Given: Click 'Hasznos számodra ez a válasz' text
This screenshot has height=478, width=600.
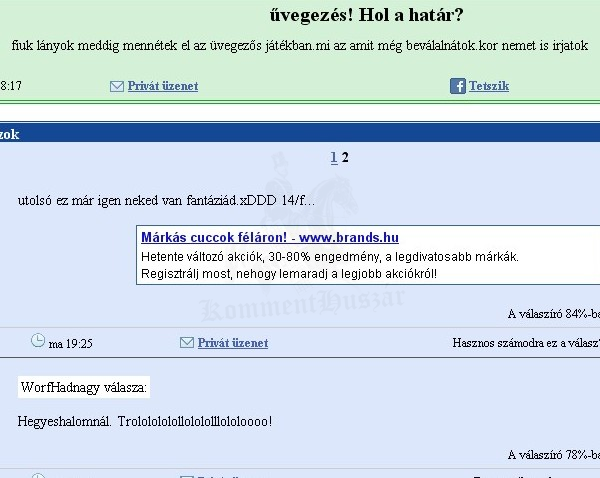Looking at the screenshot, I should [x=526, y=343].
